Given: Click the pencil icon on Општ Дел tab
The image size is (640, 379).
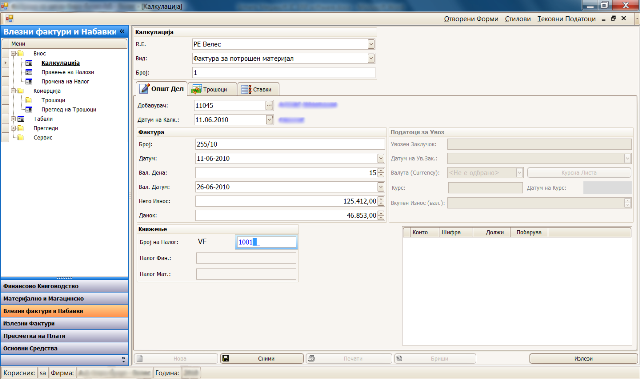Looking at the screenshot, I should [144, 89].
